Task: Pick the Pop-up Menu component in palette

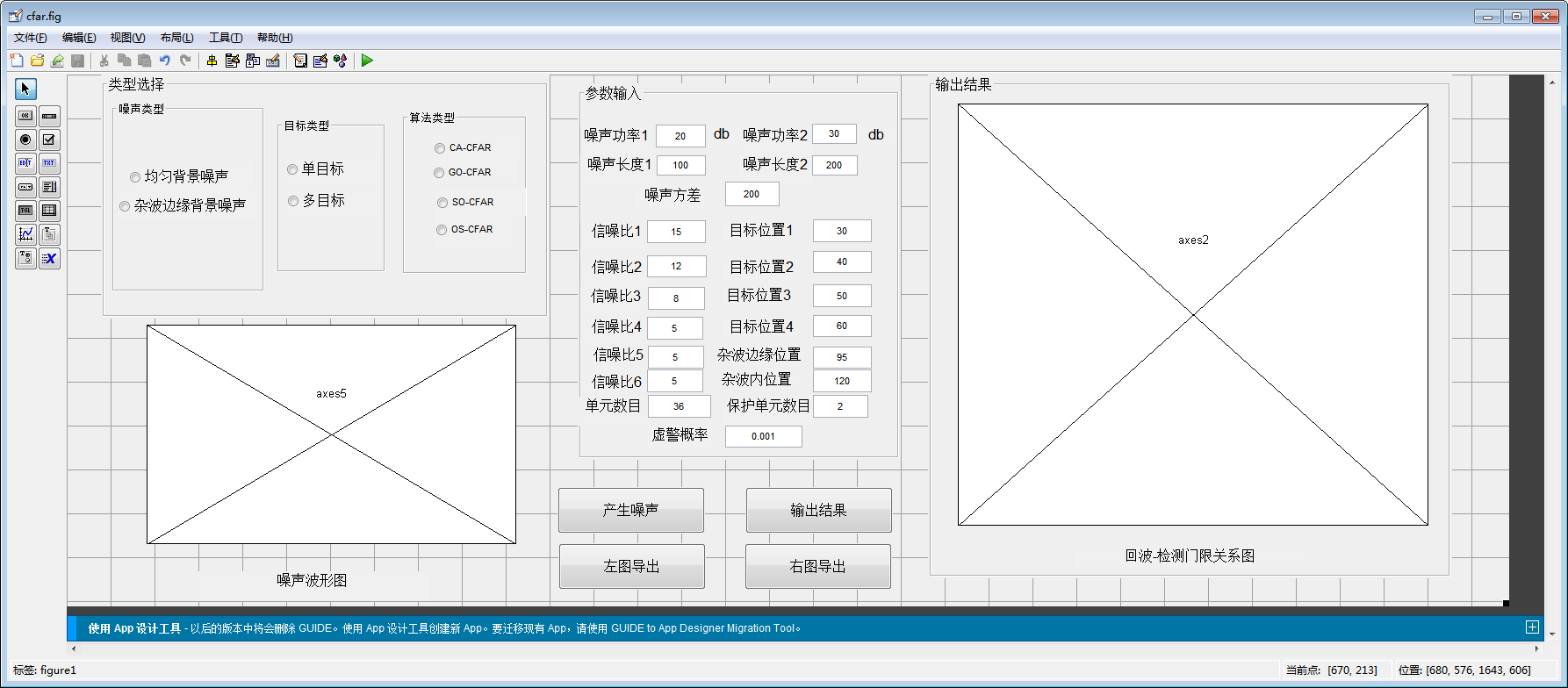Action: coord(25,187)
